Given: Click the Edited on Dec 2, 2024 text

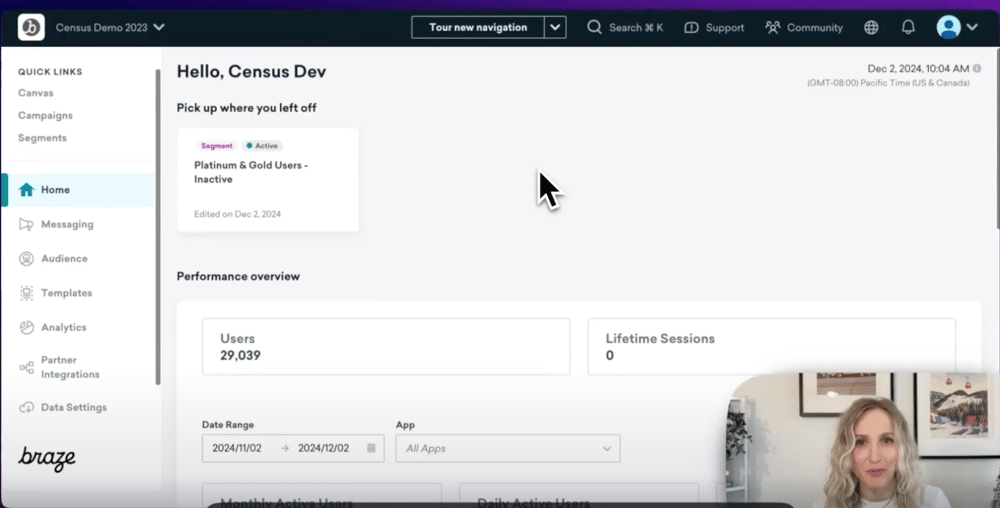Looking at the screenshot, I should 237,214.
